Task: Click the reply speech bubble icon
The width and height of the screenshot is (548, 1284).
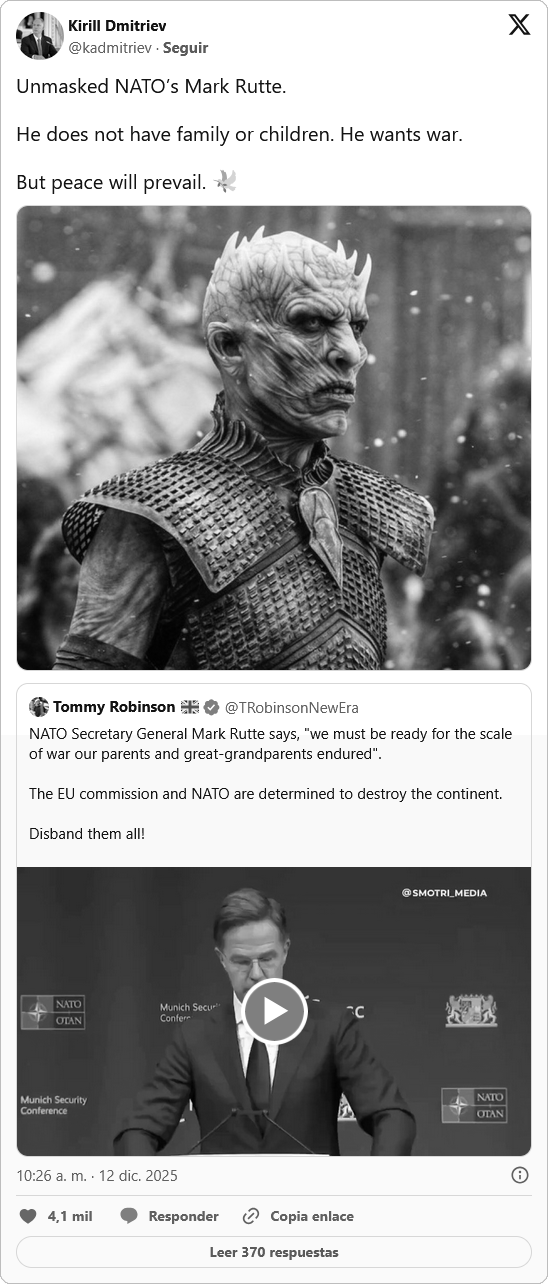Action: pos(129,1216)
